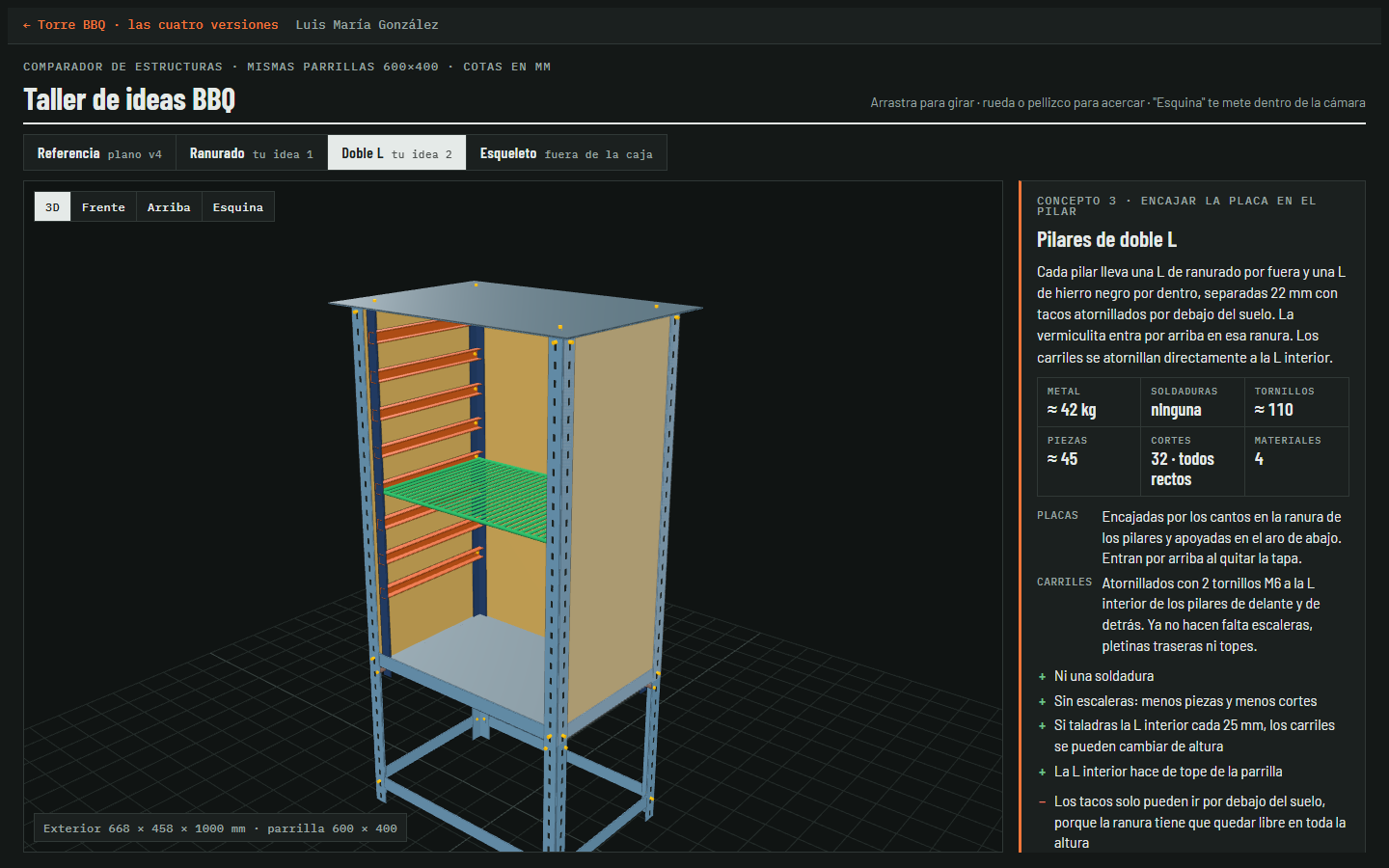1389x868 pixels.
Task: Activate the 3D view button
Action: point(52,207)
